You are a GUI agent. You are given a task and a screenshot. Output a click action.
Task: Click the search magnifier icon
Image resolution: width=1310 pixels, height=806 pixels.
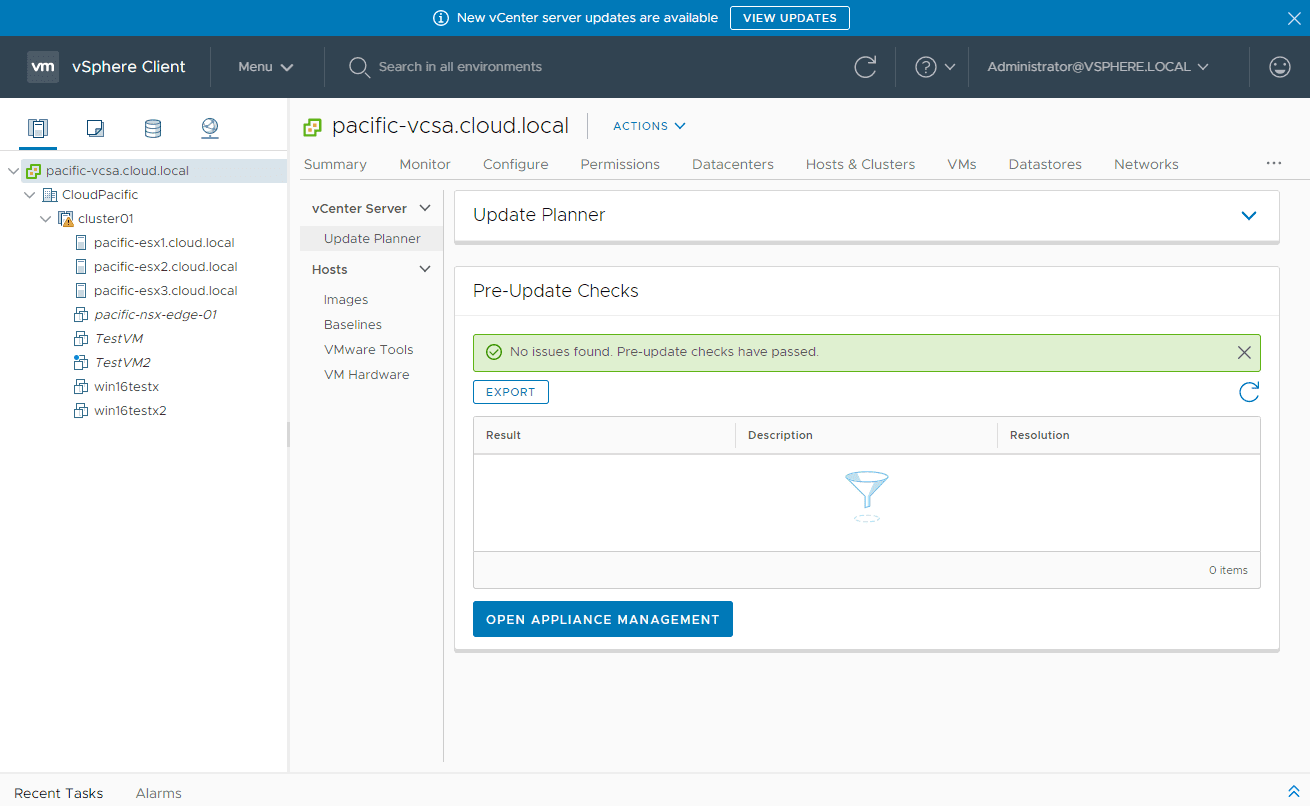pos(359,67)
